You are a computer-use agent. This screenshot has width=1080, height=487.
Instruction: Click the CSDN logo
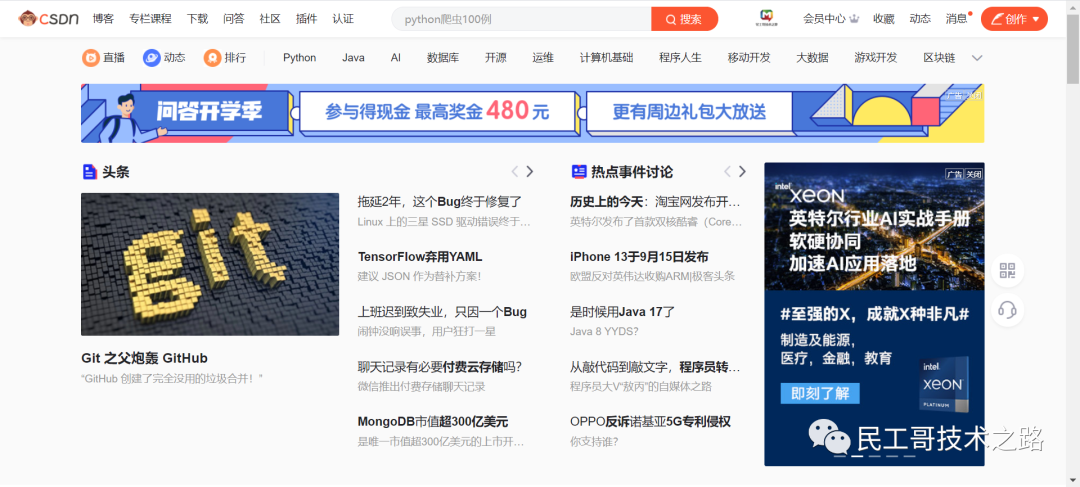click(x=48, y=19)
